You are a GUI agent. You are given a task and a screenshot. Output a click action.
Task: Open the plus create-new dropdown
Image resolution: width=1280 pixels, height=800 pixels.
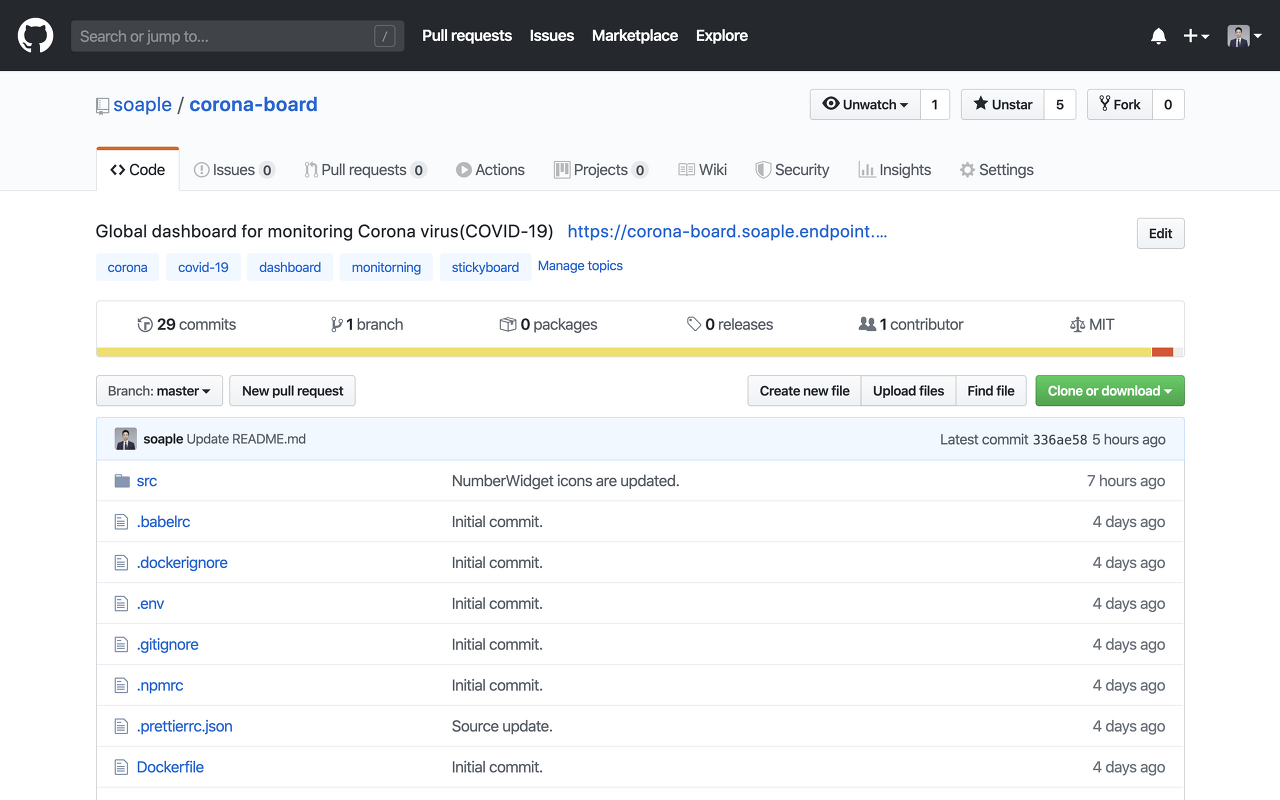coord(1196,36)
